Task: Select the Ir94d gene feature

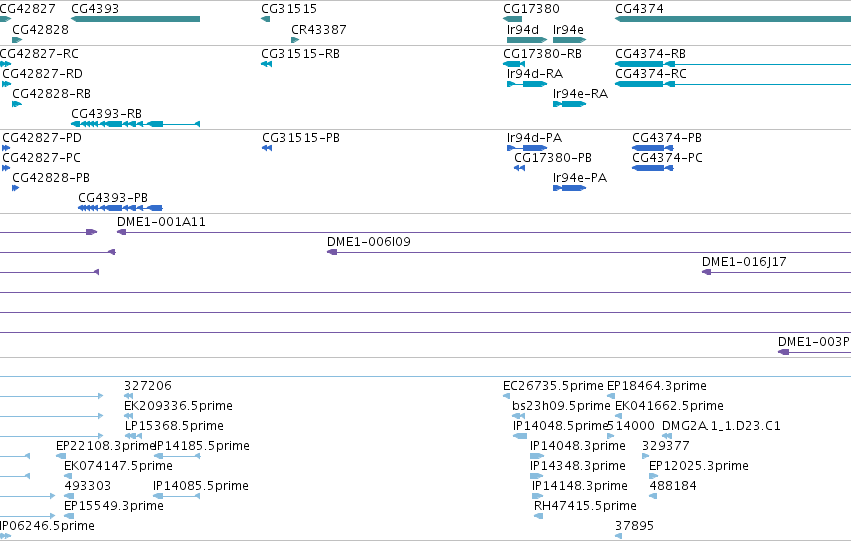Action: [x=526, y=40]
